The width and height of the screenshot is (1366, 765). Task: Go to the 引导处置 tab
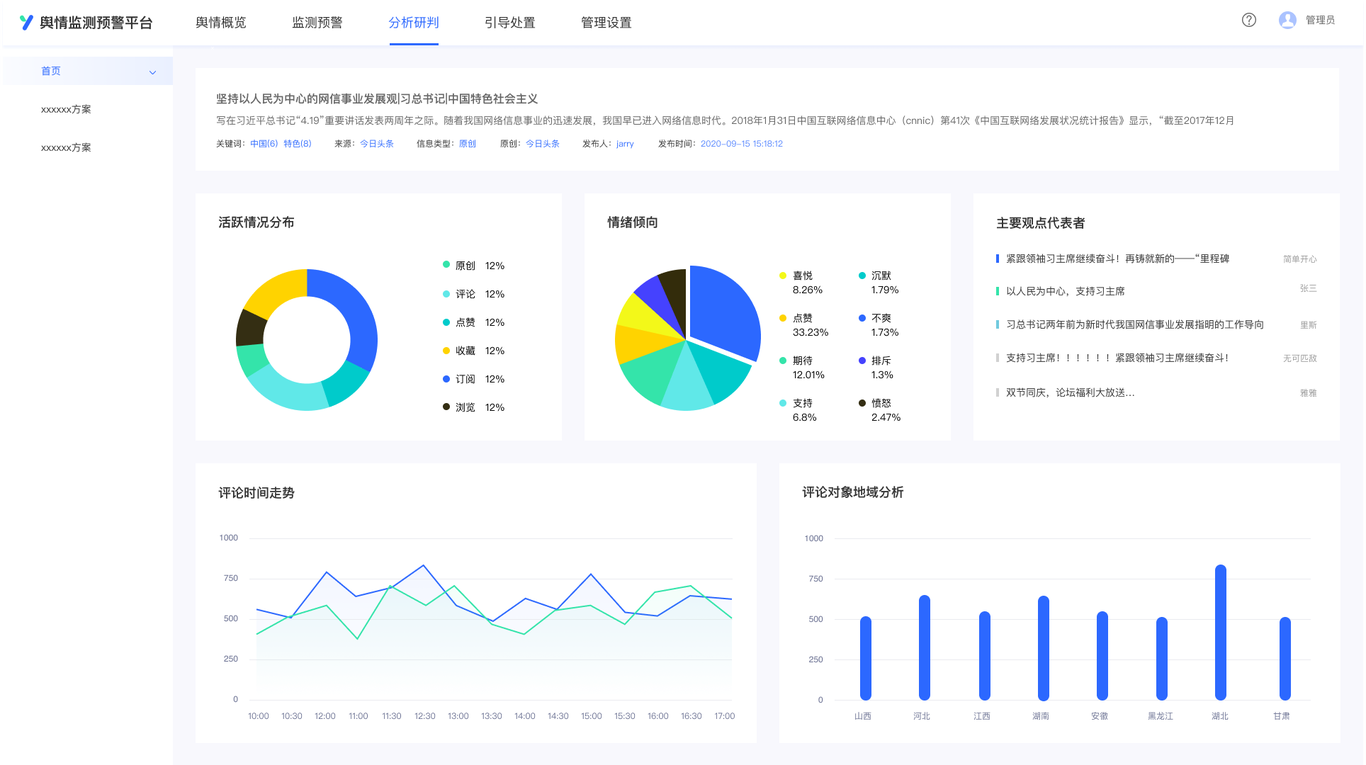click(510, 22)
